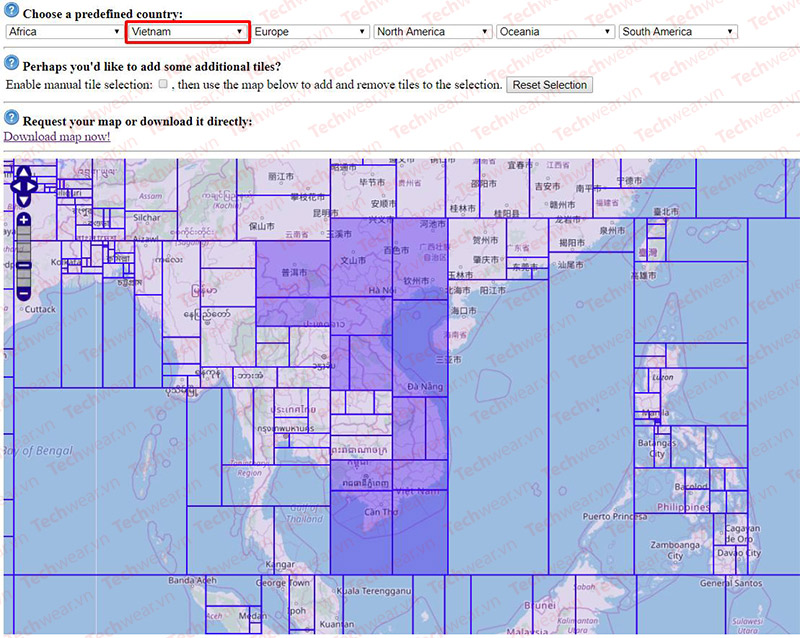
Task: Click the Gulf of Thailand label
Action: pyautogui.click(x=304, y=514)
